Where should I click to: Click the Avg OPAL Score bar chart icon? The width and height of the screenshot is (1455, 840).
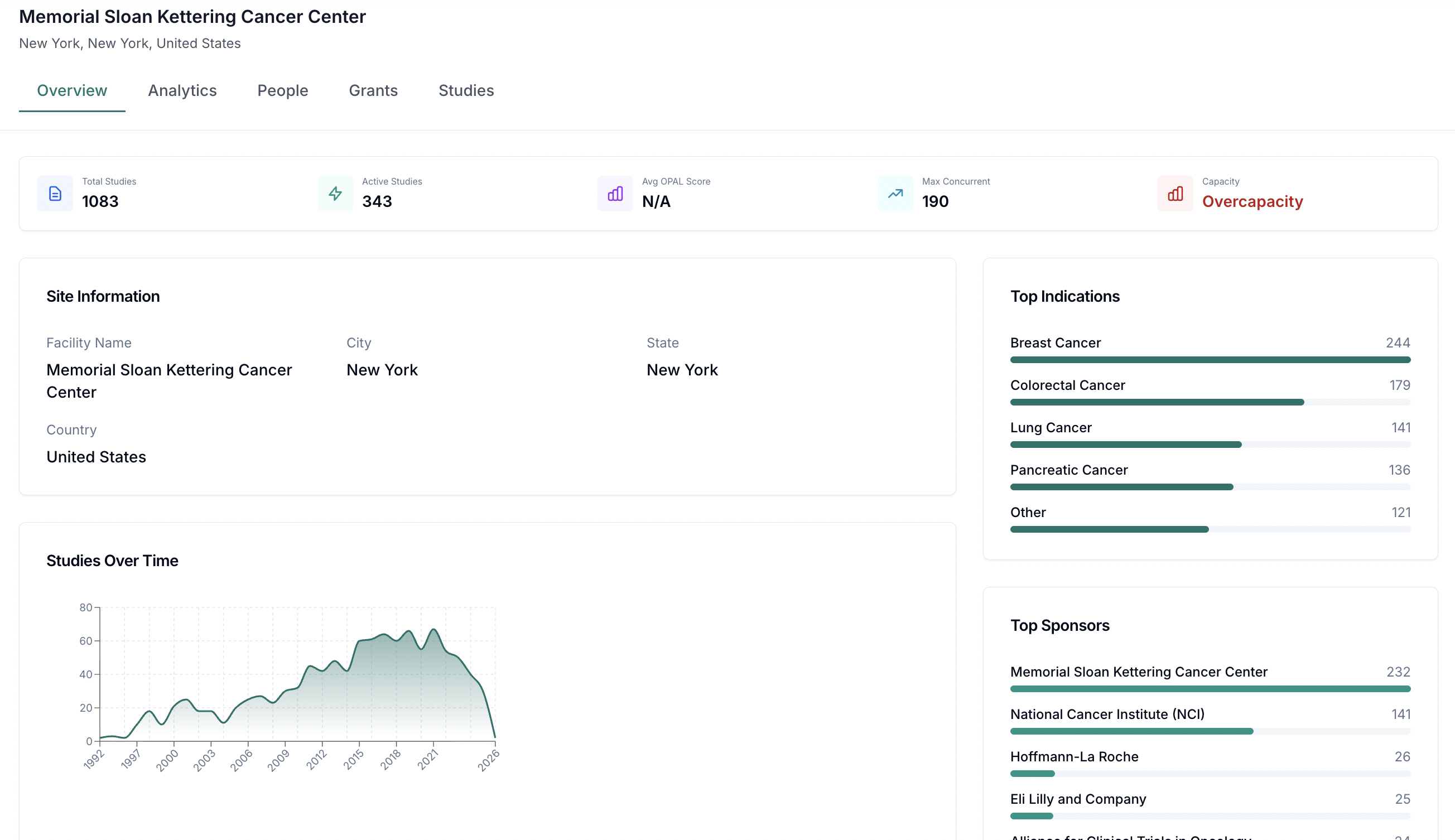[x=615, y=194]
